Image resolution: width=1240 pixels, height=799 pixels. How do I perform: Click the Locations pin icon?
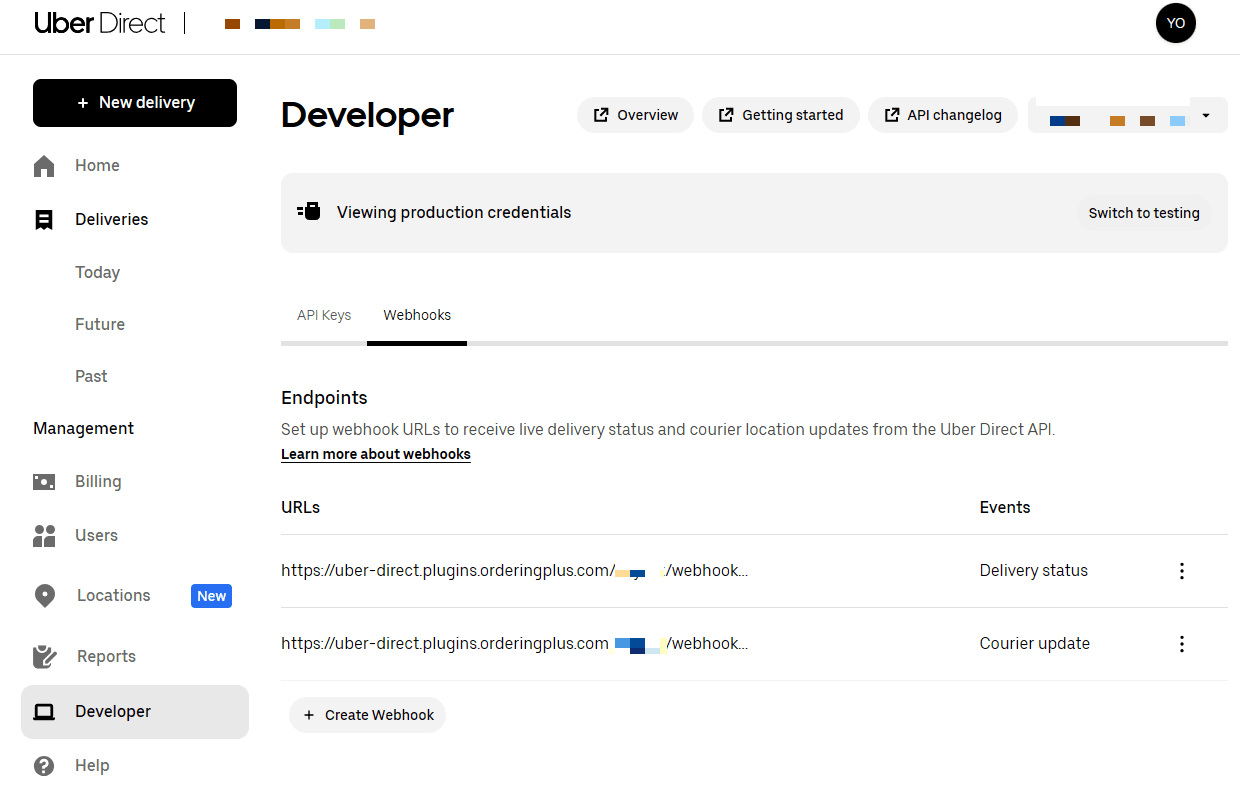pyautogui.click(x=45, y=596)
